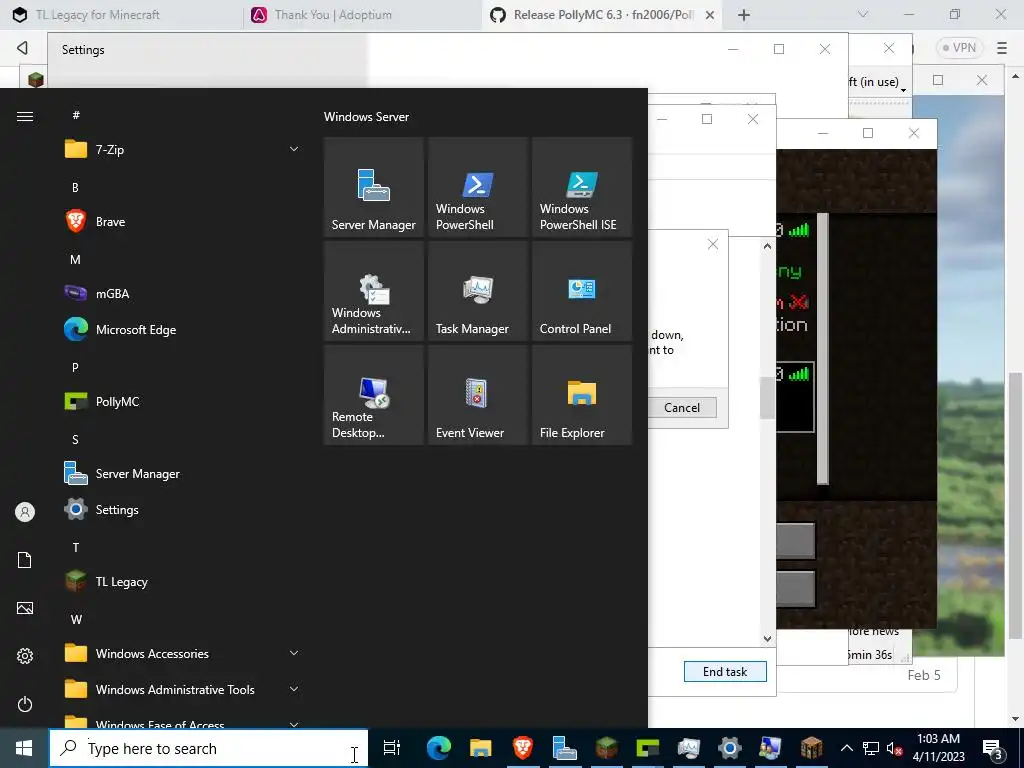Open the Server Manager tile

tap(374, 187)
